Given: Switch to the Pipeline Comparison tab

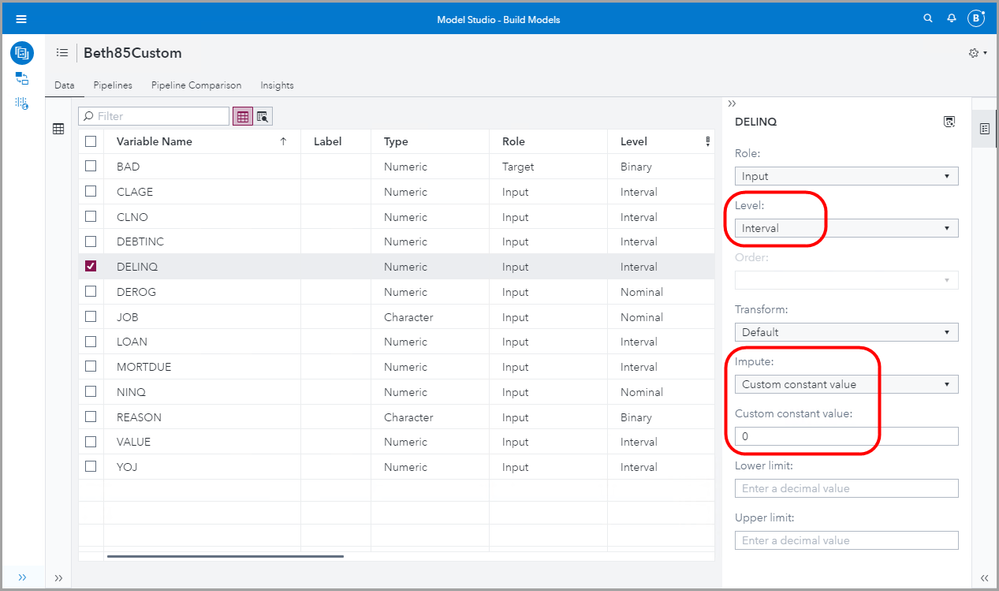Looking at the screenshot, I should pyautogui.click(x=196, y=85).
